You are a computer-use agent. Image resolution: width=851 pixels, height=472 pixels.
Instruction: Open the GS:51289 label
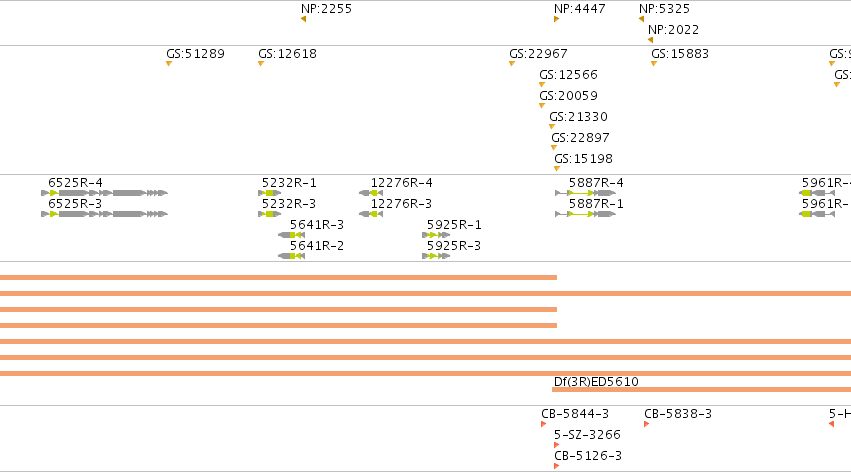[195, 54]
